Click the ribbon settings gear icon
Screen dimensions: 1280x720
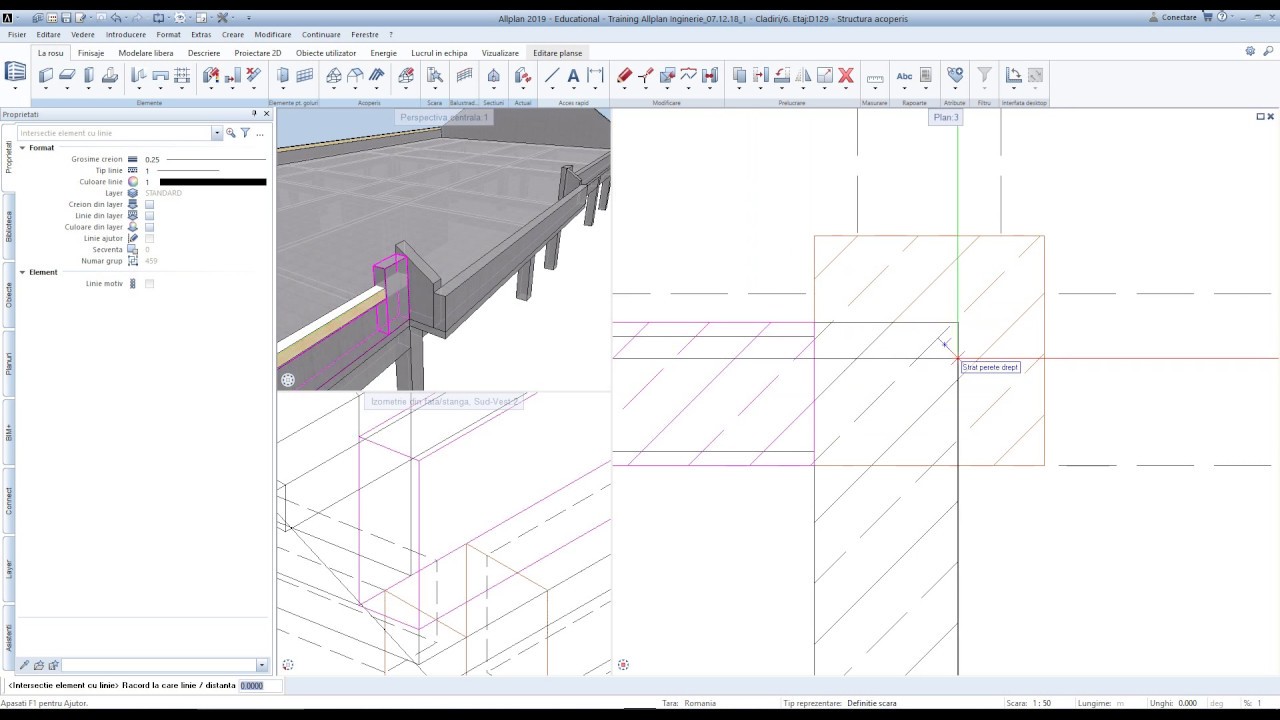tap(1250, 51)
